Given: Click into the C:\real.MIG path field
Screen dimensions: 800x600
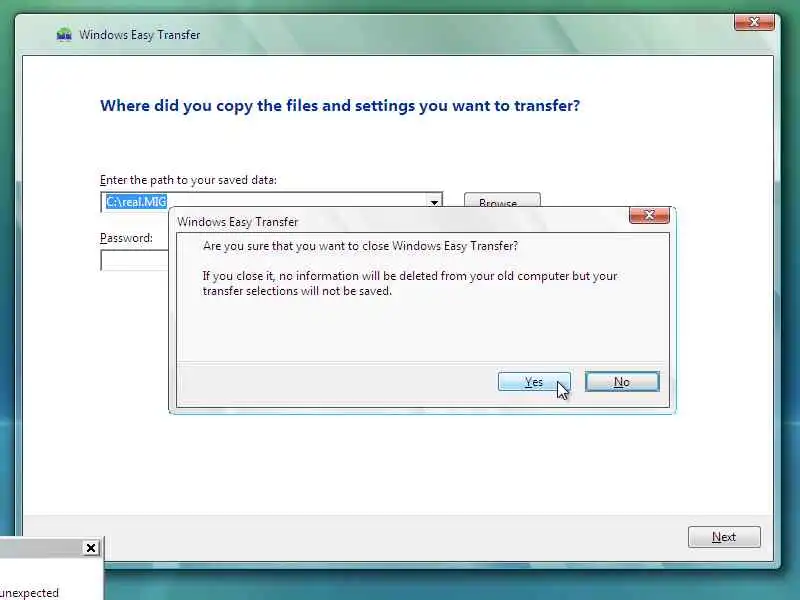Looking at the screenshot, I should (263, 201).
